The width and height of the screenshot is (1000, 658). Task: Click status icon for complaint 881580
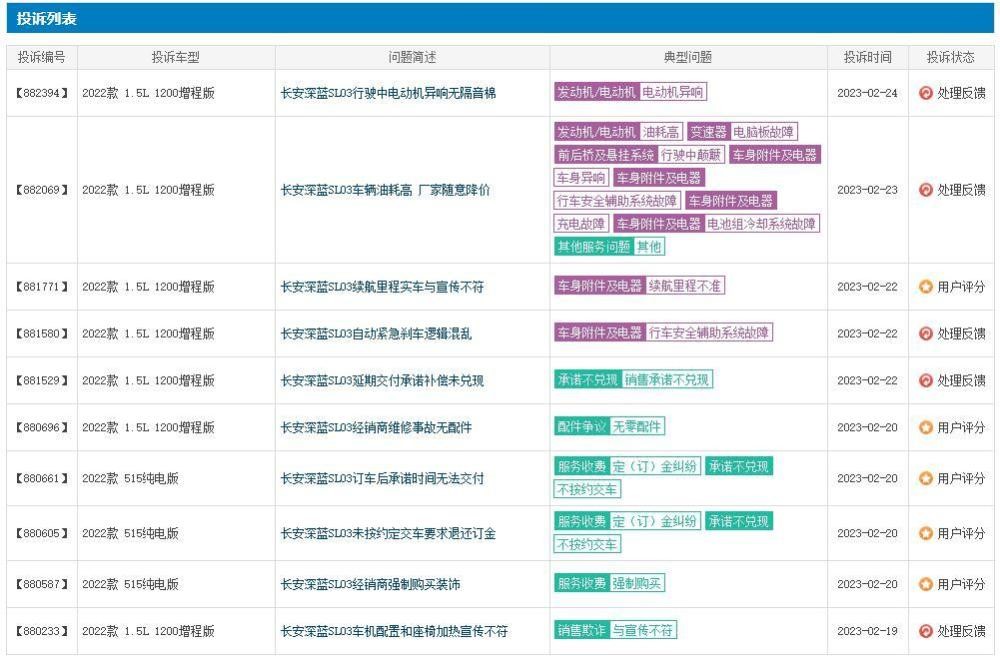[925, 334]
